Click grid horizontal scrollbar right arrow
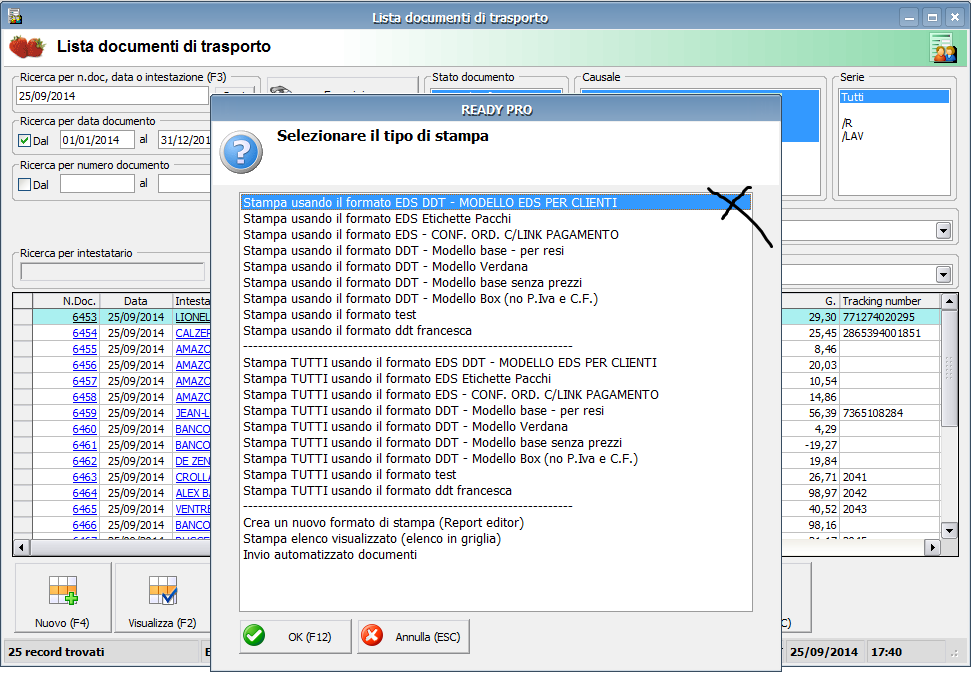This screenshot has width=971, height=688. point(932,547)
